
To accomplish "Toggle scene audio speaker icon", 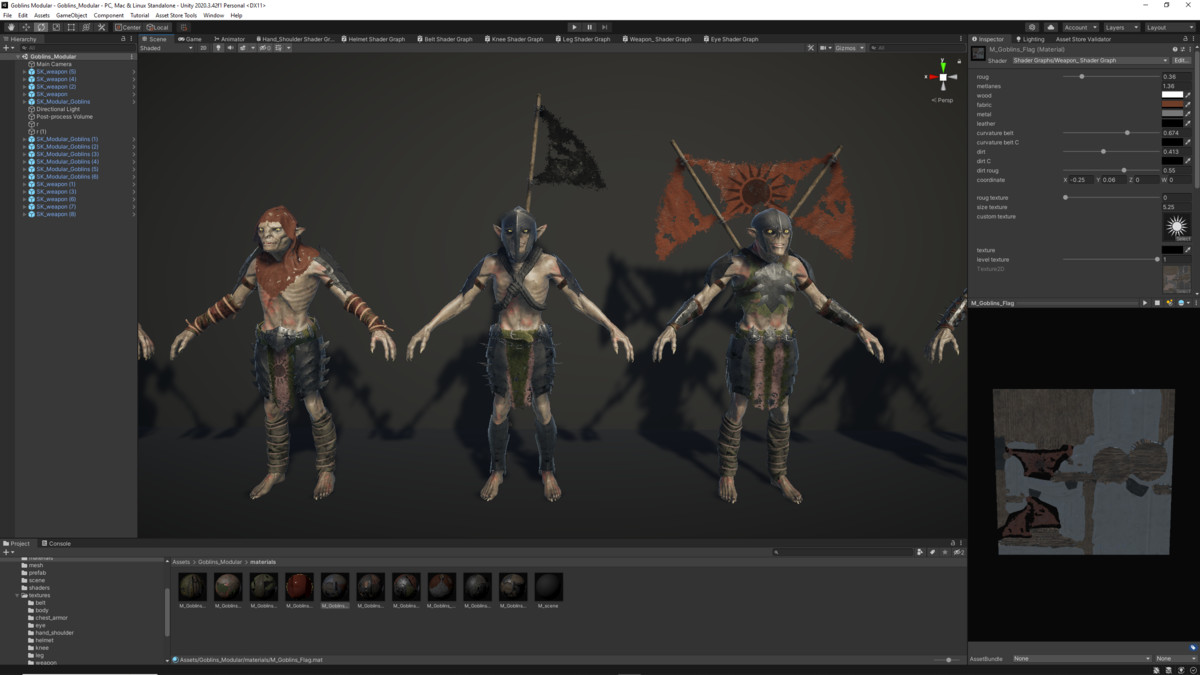I will pyautogui.click(x=230, y=48).
